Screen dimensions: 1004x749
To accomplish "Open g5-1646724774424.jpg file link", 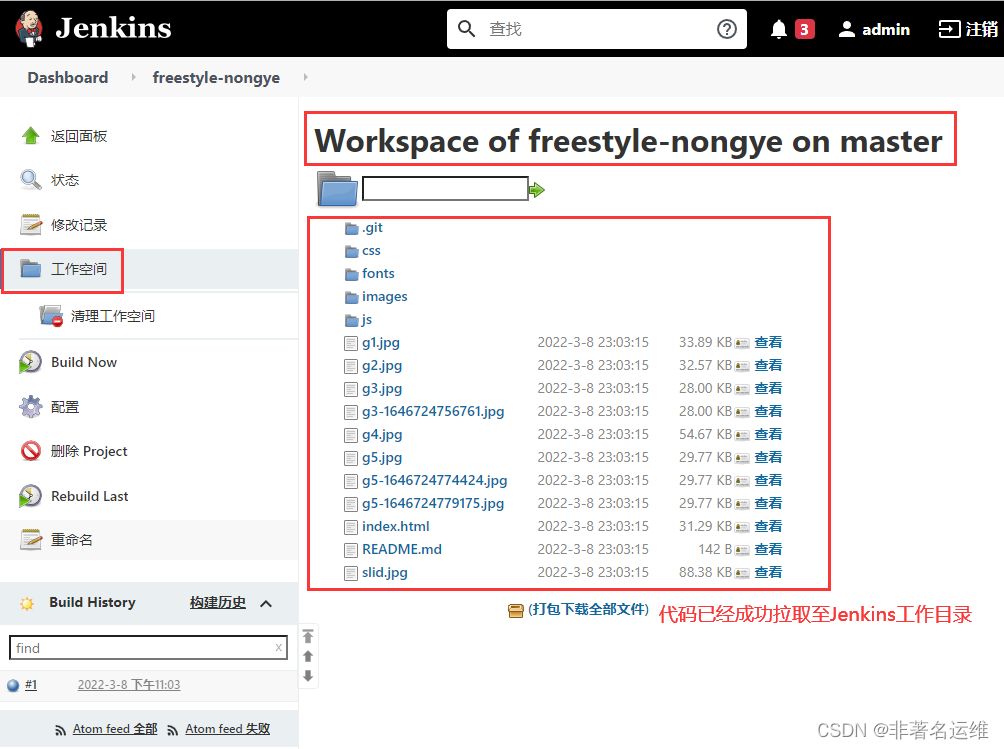I will [434, 481].
